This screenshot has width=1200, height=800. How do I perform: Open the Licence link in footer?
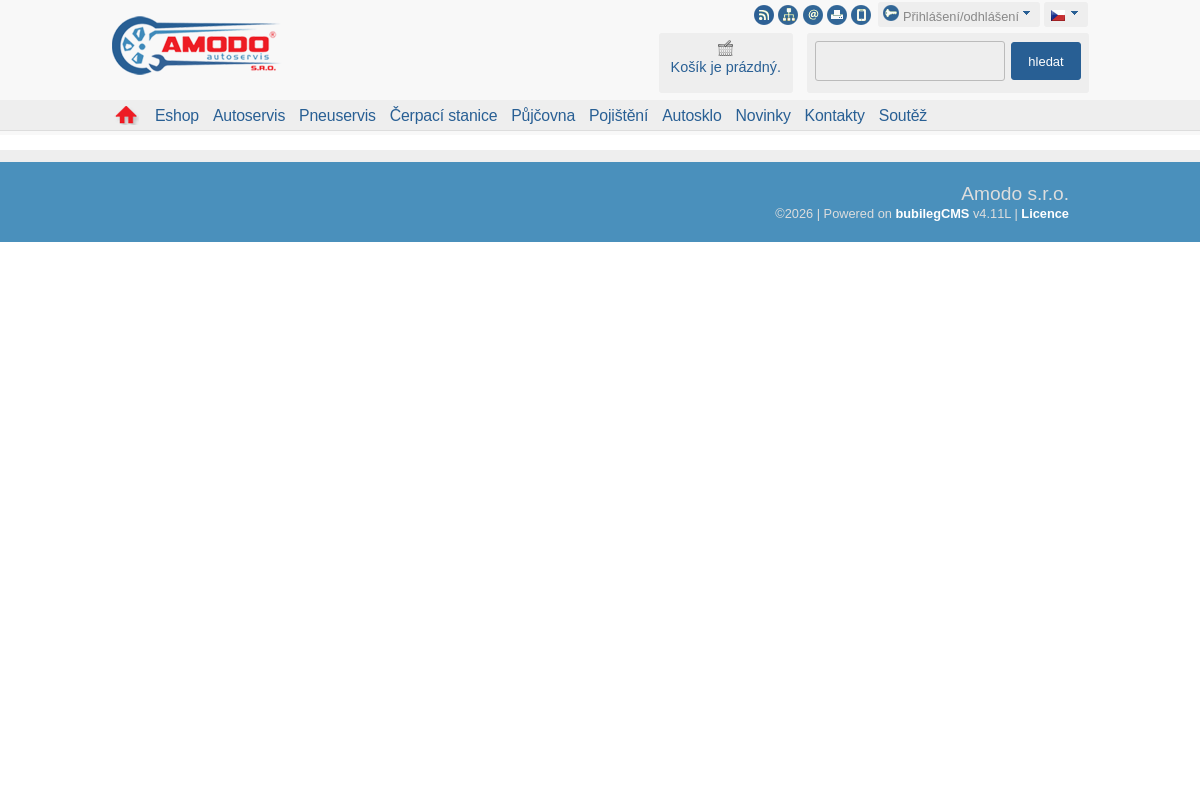[x=1044, y=213]
